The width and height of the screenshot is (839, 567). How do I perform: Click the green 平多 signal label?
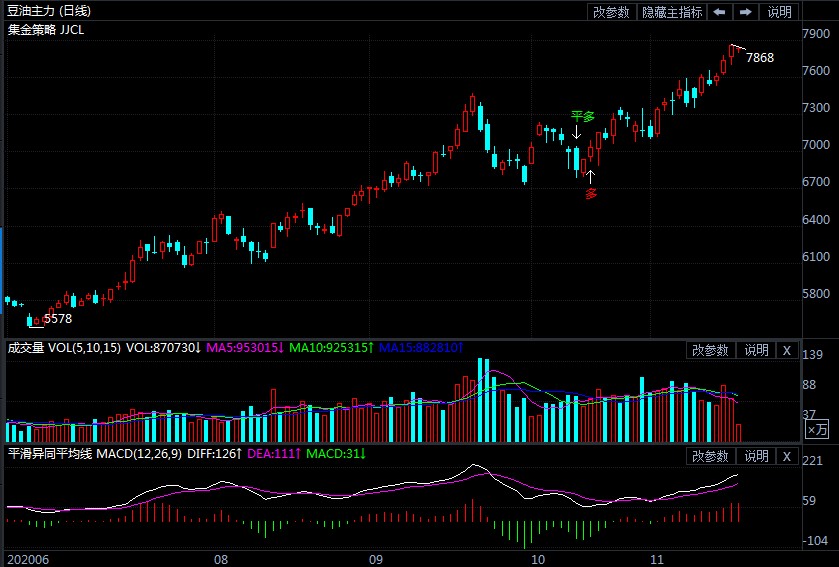(583, 116)
